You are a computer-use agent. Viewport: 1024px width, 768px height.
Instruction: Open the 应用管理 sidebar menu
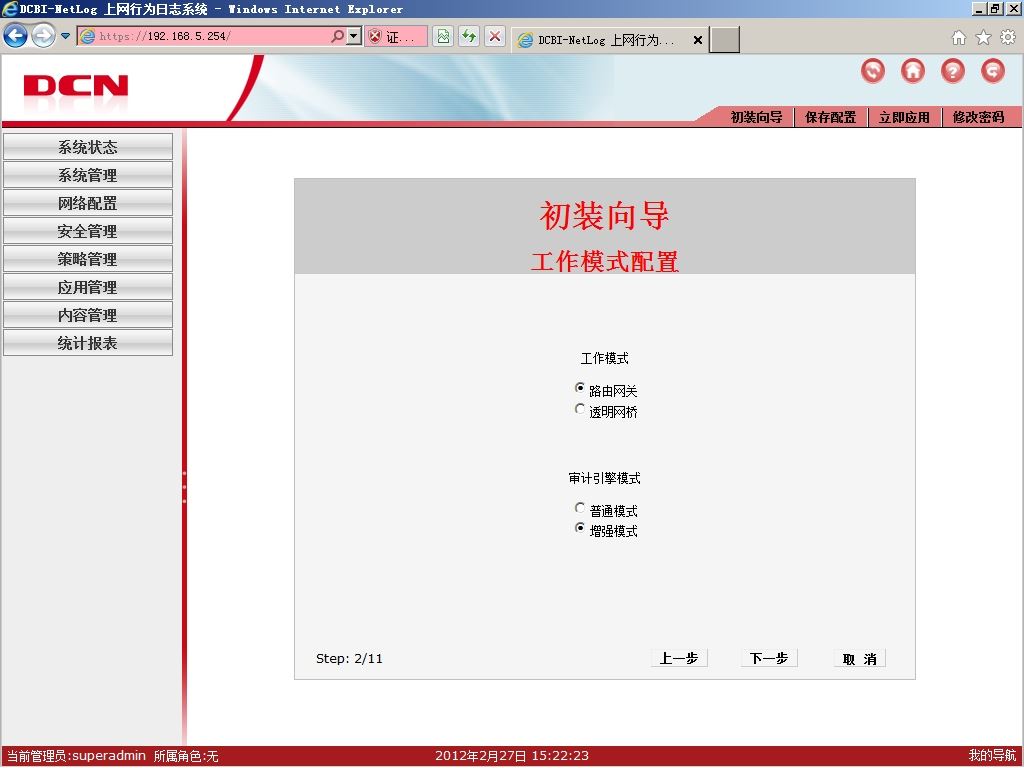pyautogui.click(x=88, y=287)
